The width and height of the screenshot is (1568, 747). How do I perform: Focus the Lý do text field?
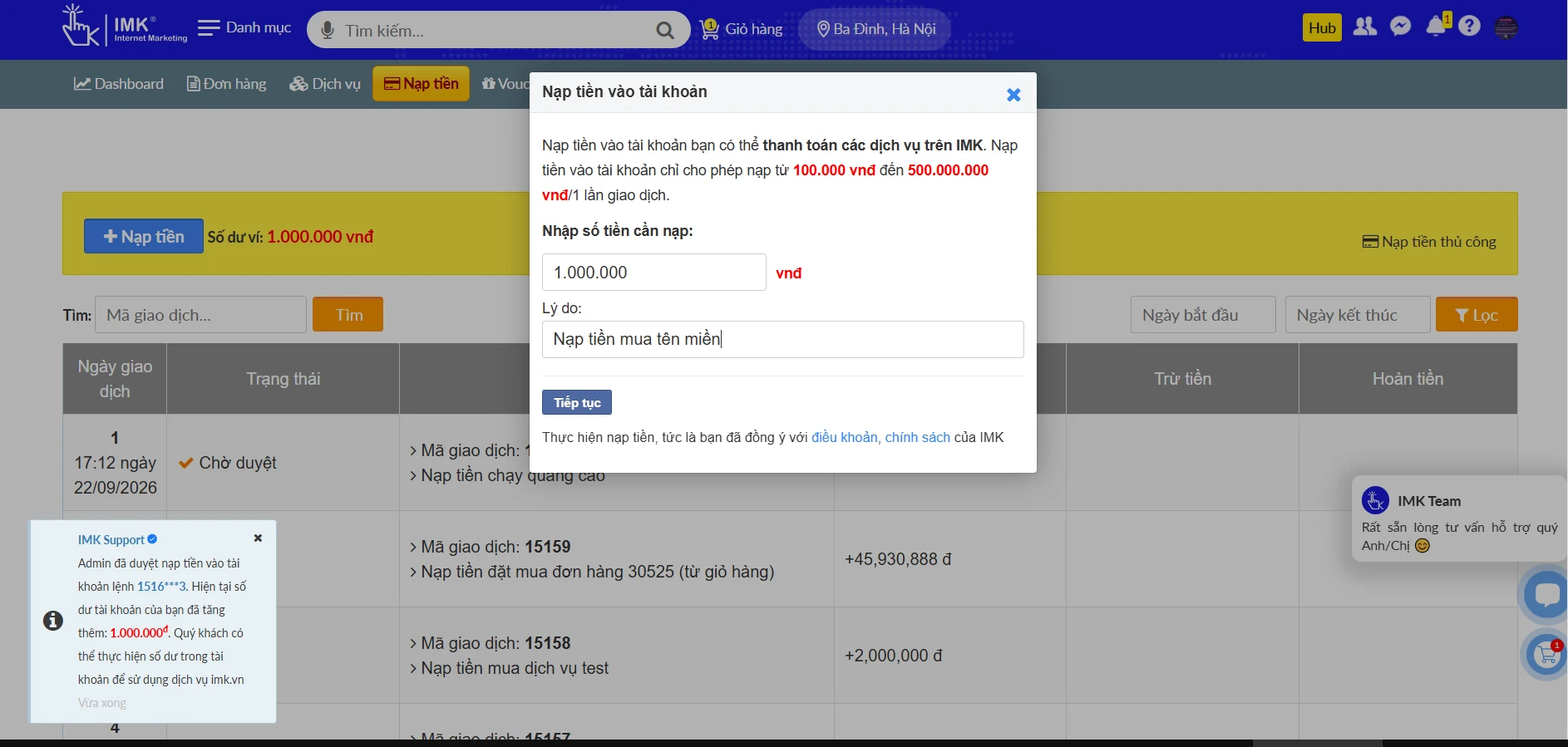[x=782, y=339]
